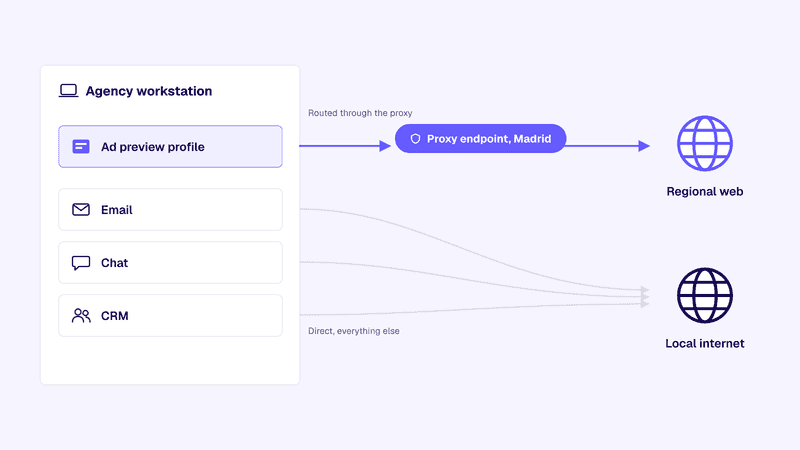This screenshot has height=450, width=800.
Task: Click the shield icon in proxy endpoint pill
Action: tap(415, 139)
